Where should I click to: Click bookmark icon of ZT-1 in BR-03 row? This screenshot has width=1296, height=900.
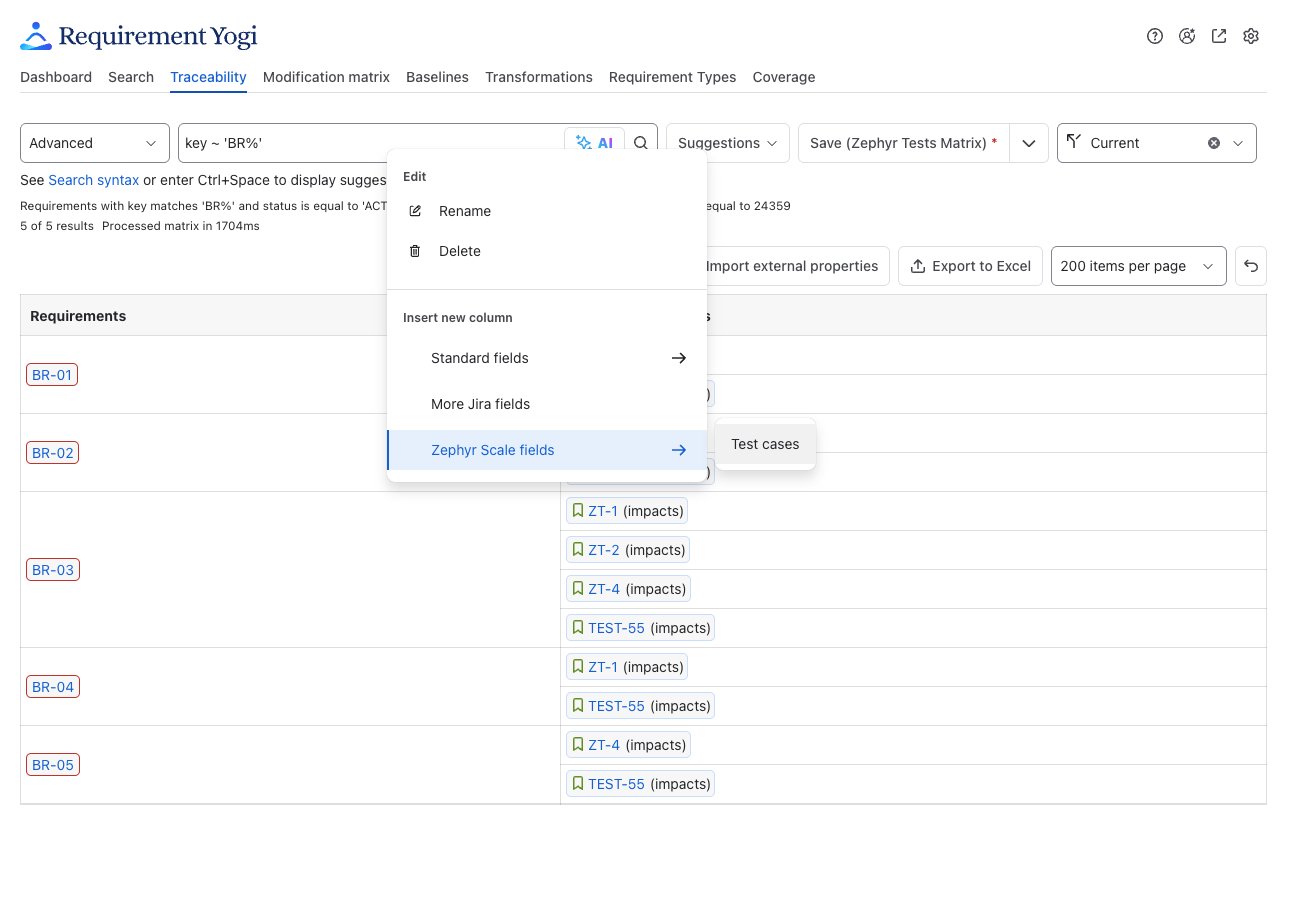[x=577, y=511]
